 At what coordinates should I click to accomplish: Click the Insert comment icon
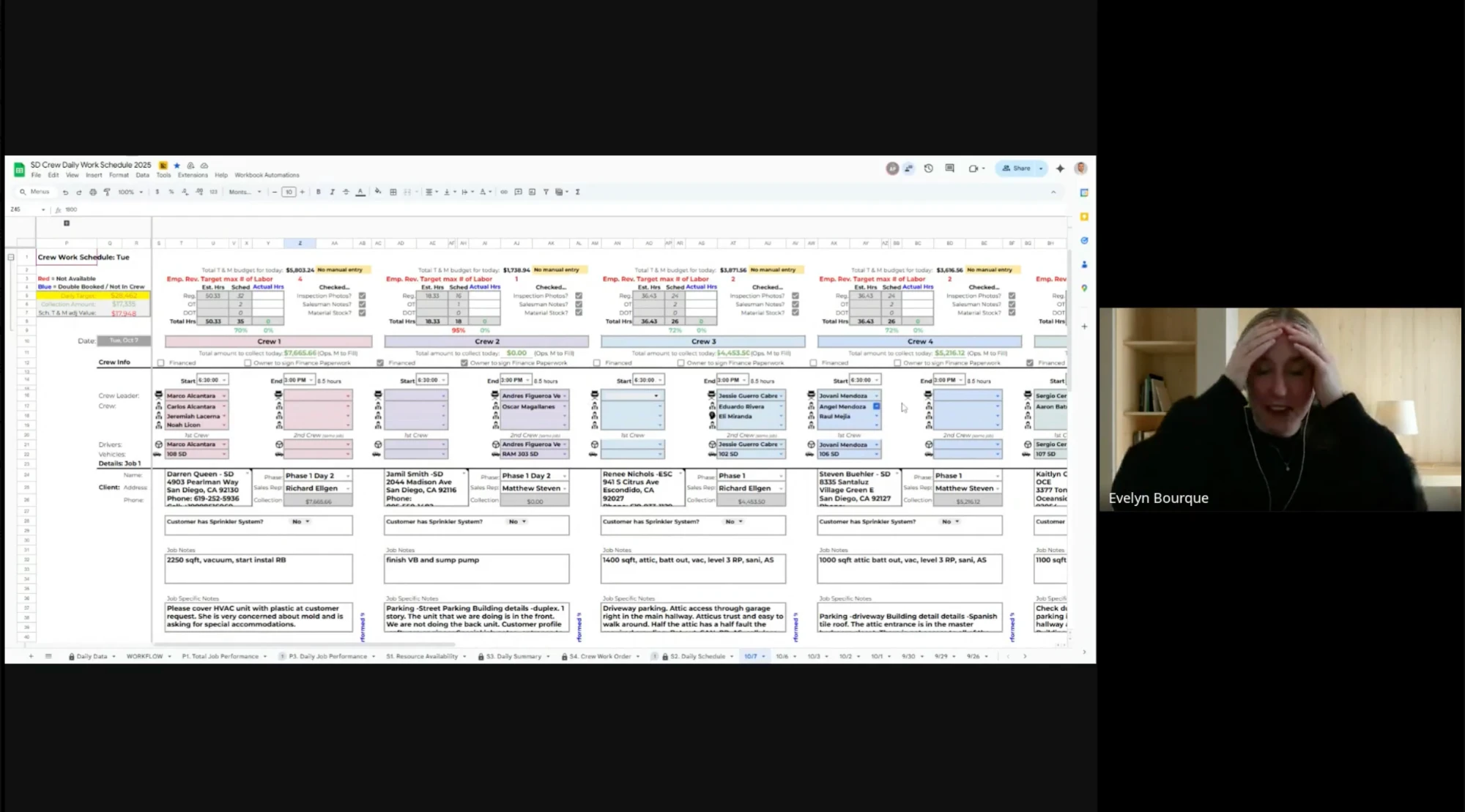coord(518,192)
